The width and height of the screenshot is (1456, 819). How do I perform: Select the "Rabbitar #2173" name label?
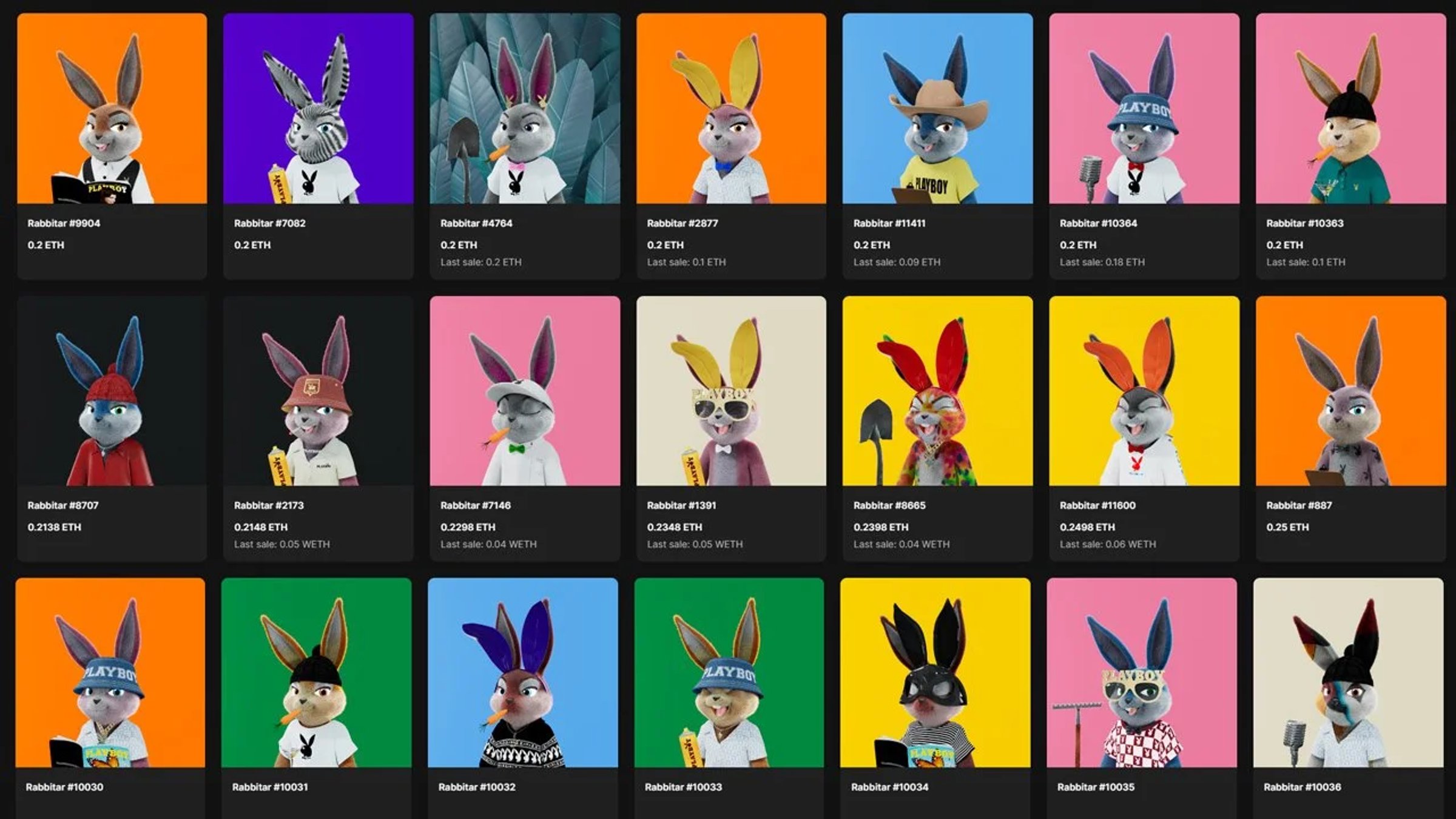click(x=269, y=505)
